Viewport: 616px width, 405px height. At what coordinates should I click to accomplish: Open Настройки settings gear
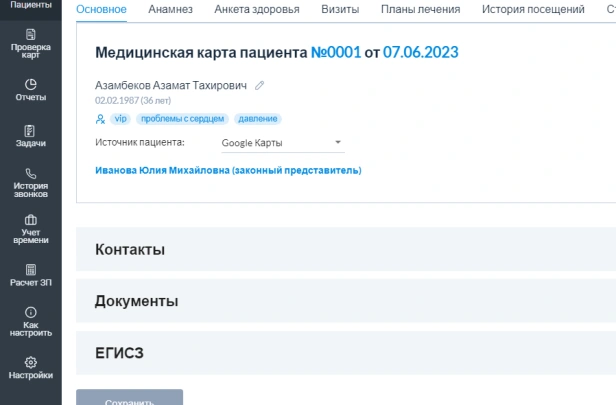pyautogui.click(x=30, y=367)
